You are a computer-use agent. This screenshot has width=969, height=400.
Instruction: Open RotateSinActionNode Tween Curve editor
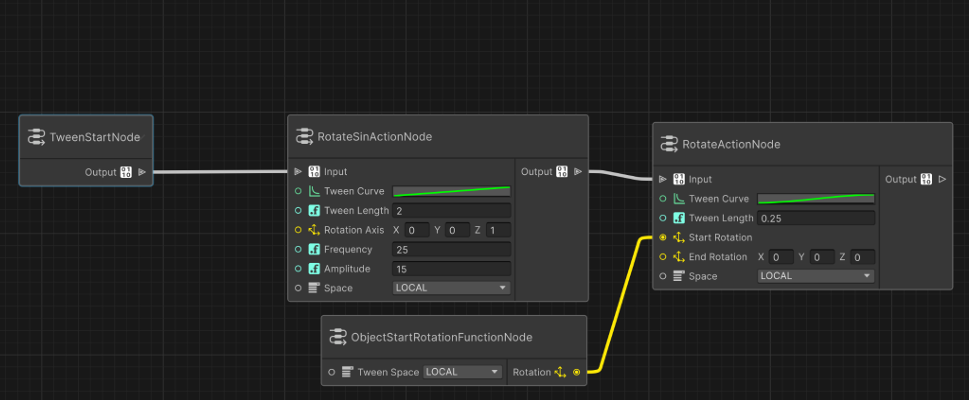pos(451,191)
